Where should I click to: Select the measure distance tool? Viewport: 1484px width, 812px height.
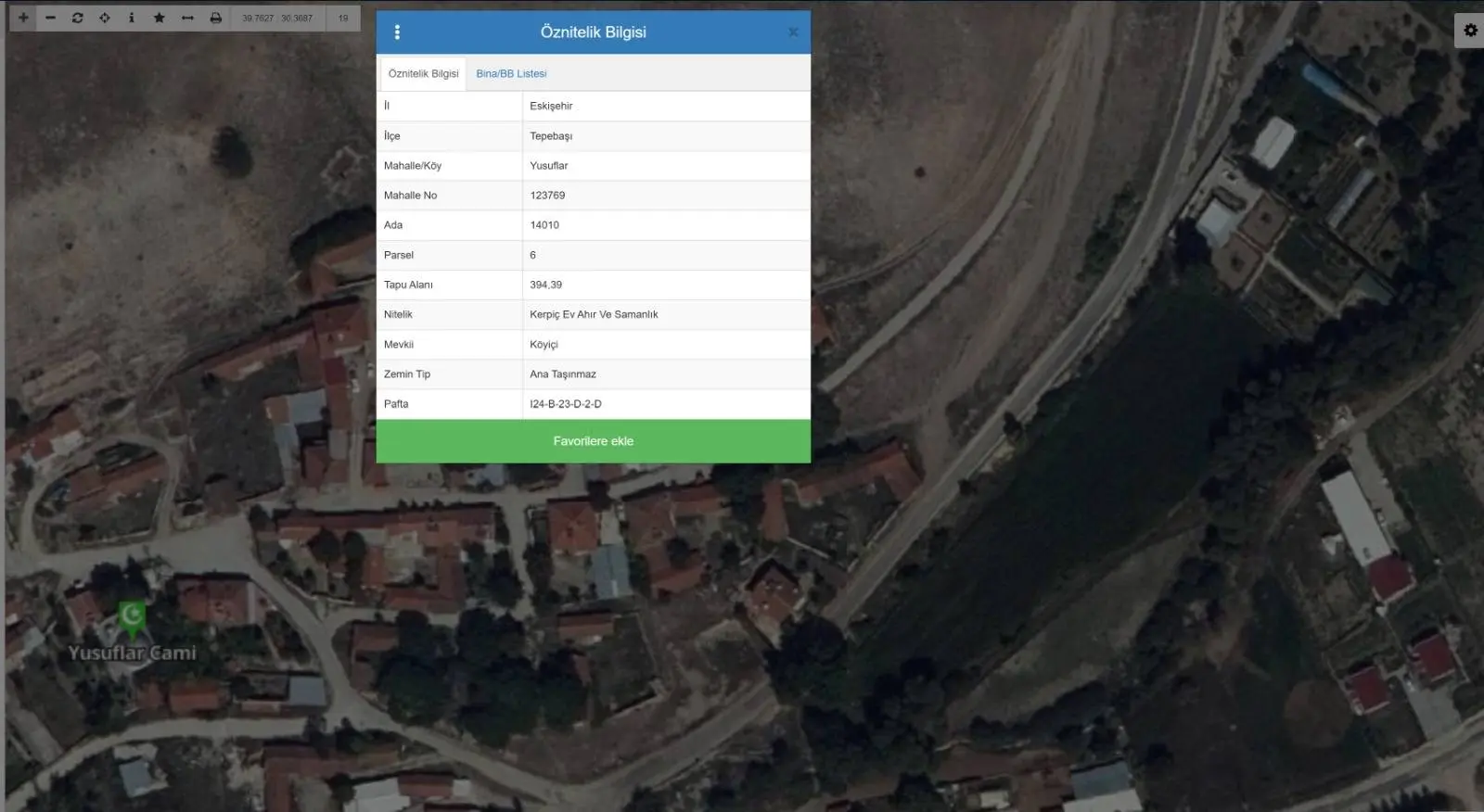pos(187,18)
